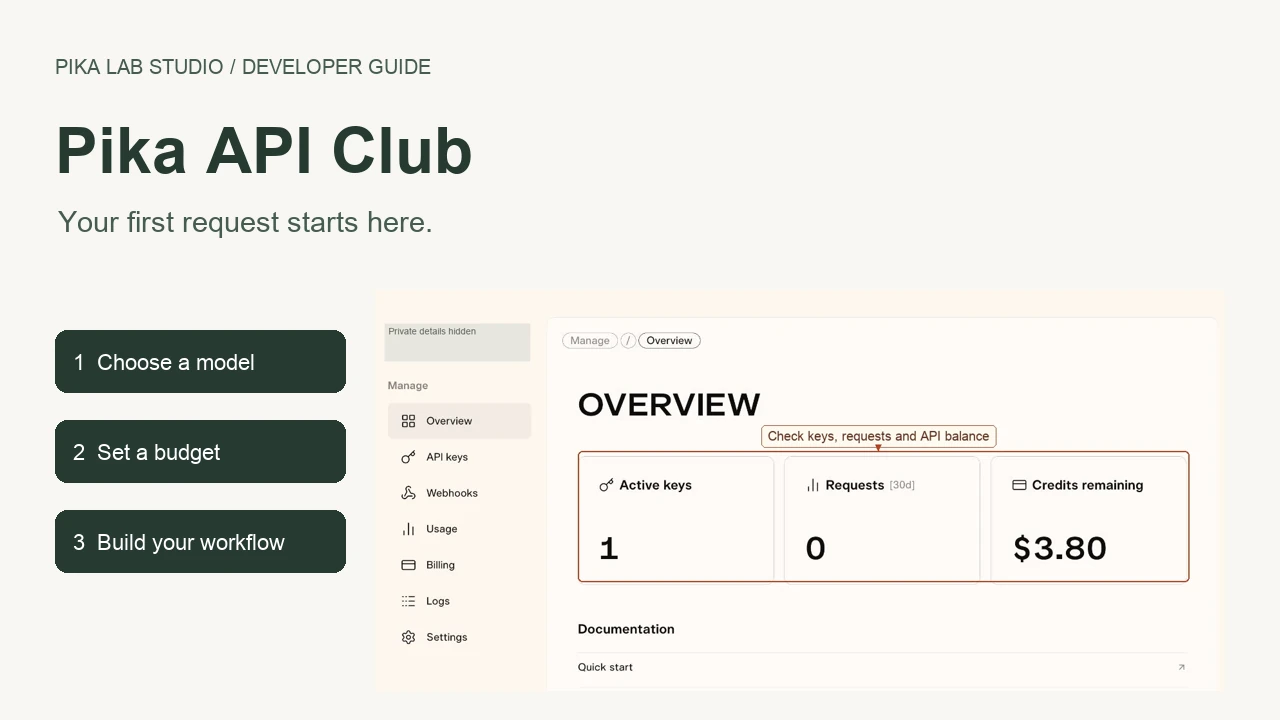Click the Quick start external link arrow
The width and height of the screenshot is (1280, 720).
pyautogui.click(x=1181, y=667)
